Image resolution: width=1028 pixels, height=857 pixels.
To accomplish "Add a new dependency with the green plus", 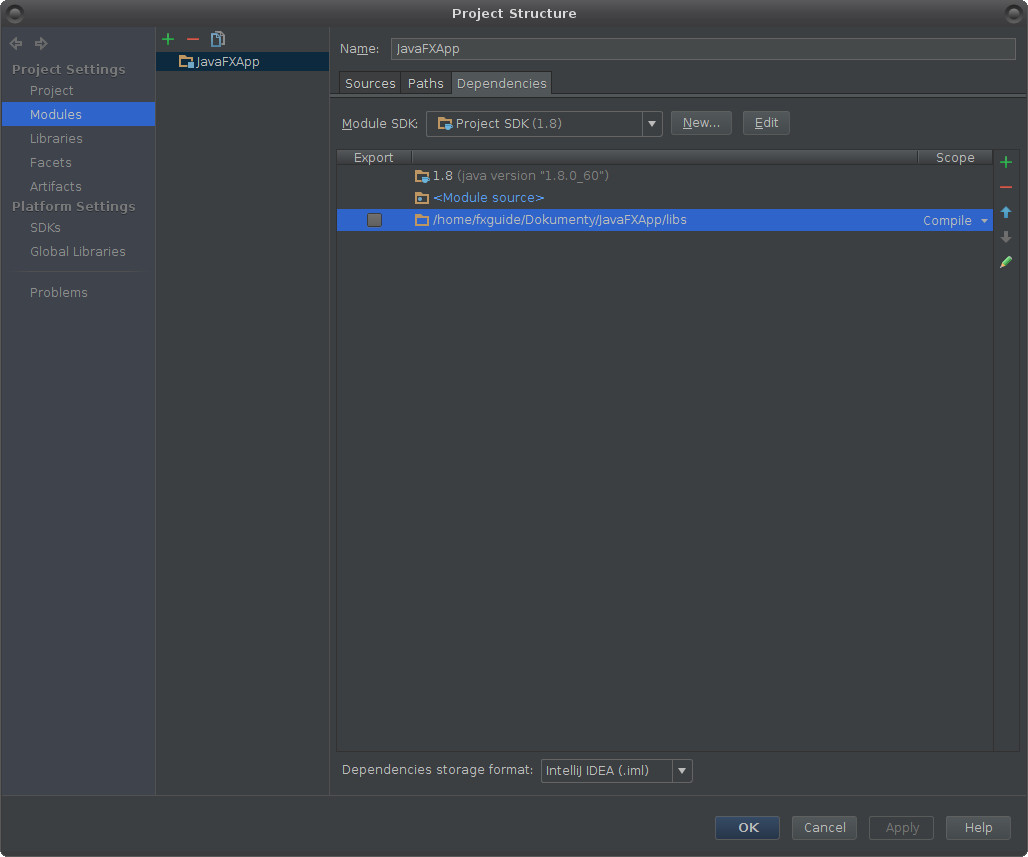I will pos(1006,161).
